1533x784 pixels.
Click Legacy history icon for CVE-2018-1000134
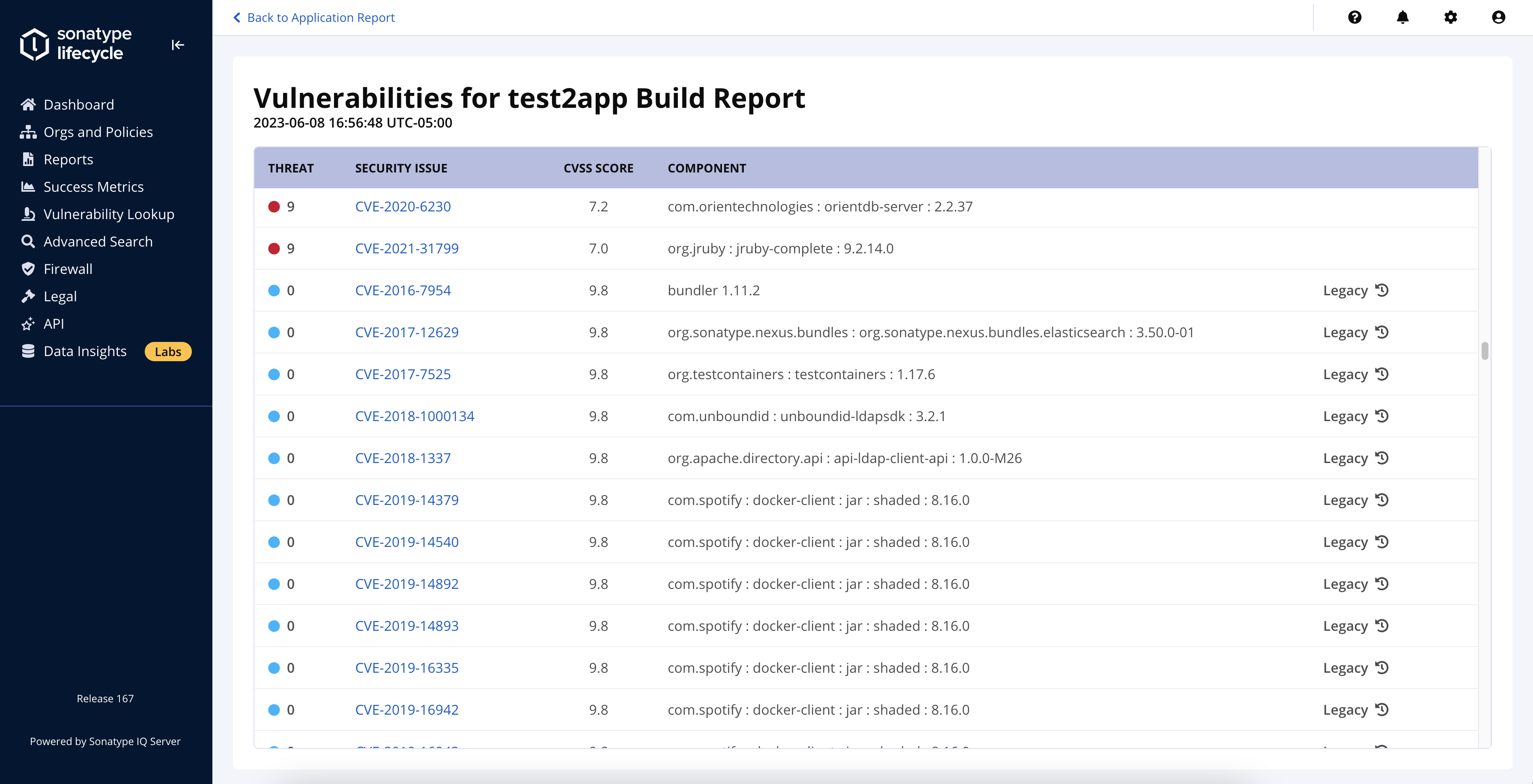[1382, 416]
